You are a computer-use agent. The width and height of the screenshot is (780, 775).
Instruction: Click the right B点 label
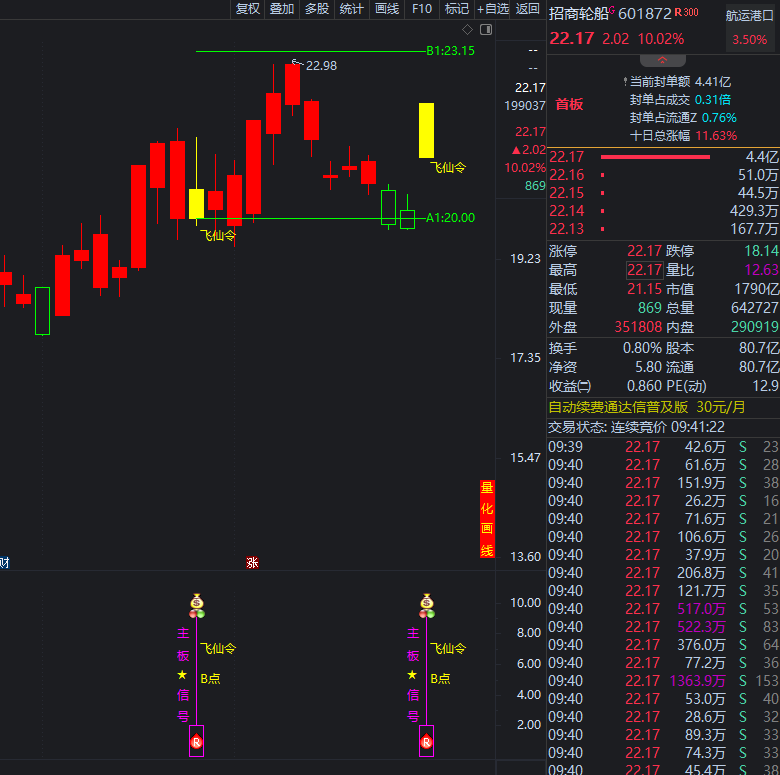point(440,678)
